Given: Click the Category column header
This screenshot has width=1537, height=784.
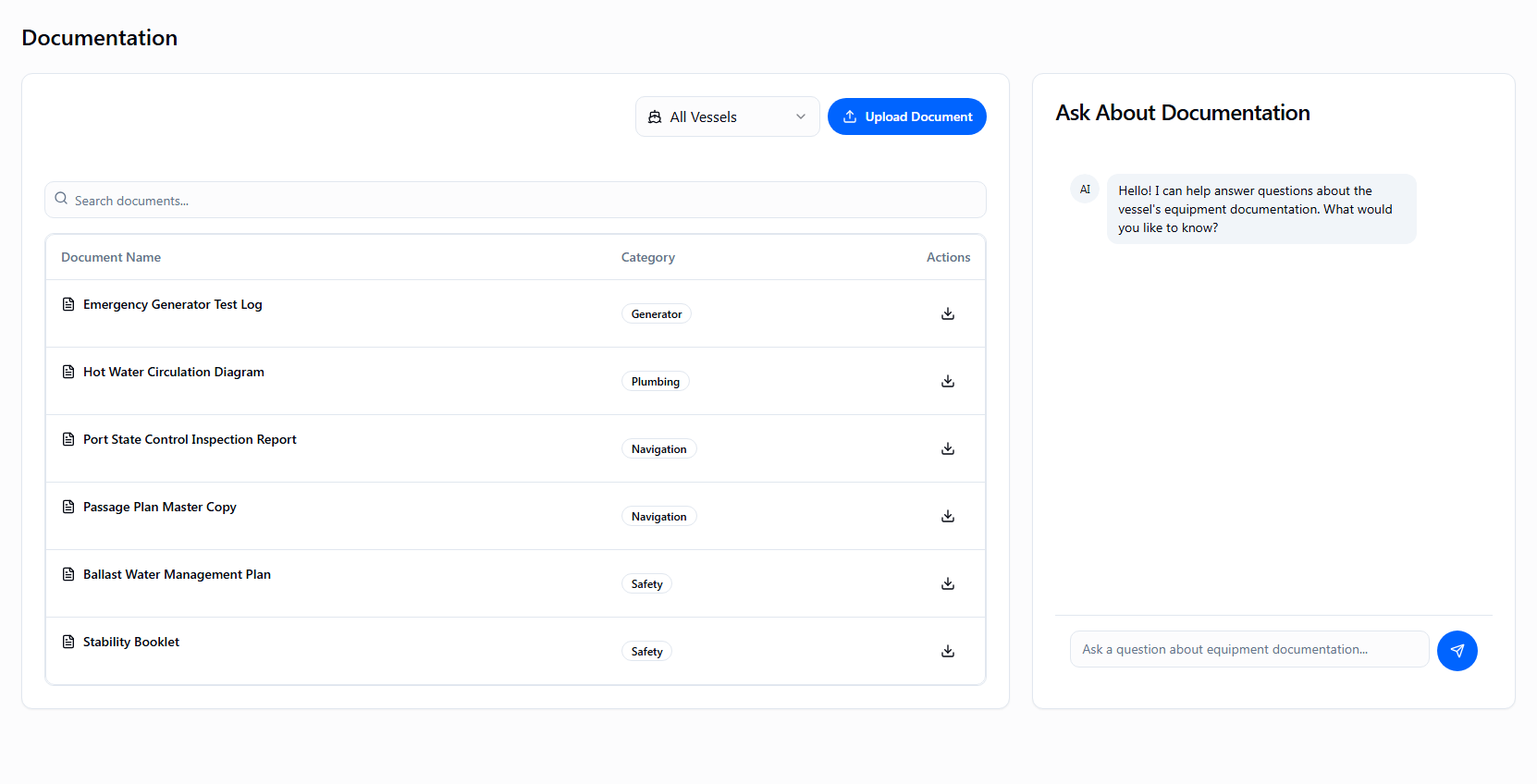Looking at the screenshot, I should click(x=647, y=257).
